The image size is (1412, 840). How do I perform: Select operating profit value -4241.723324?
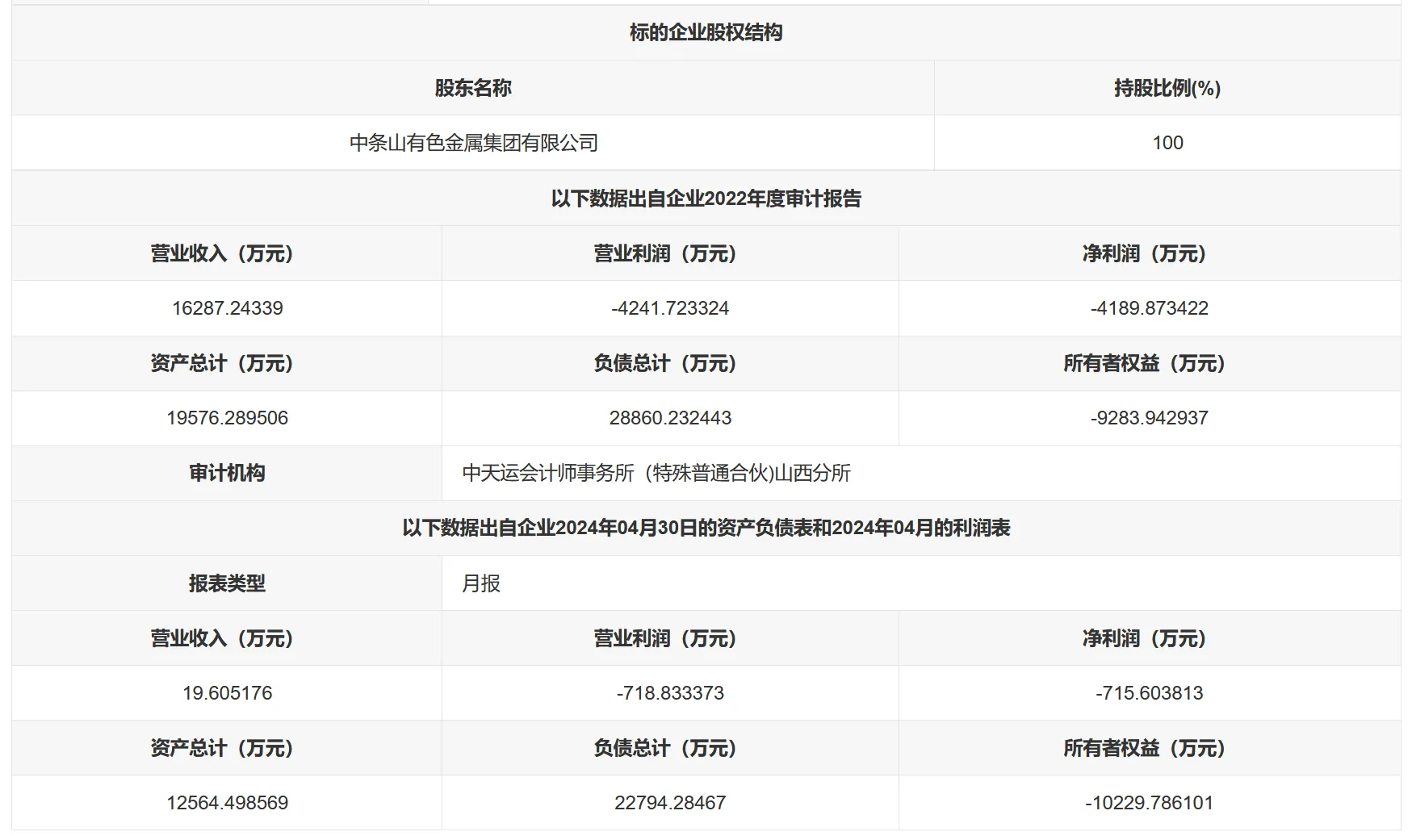tap(670, 308)
